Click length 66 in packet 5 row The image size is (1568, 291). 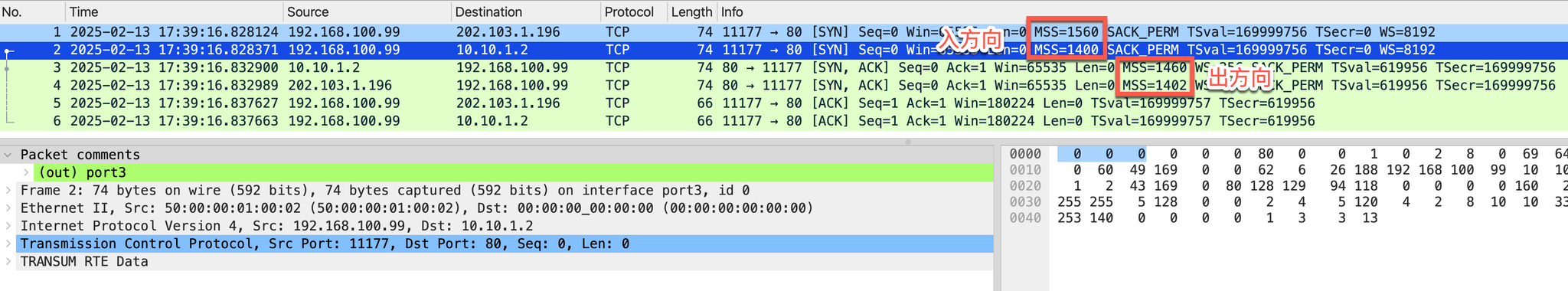click(704, 103)
